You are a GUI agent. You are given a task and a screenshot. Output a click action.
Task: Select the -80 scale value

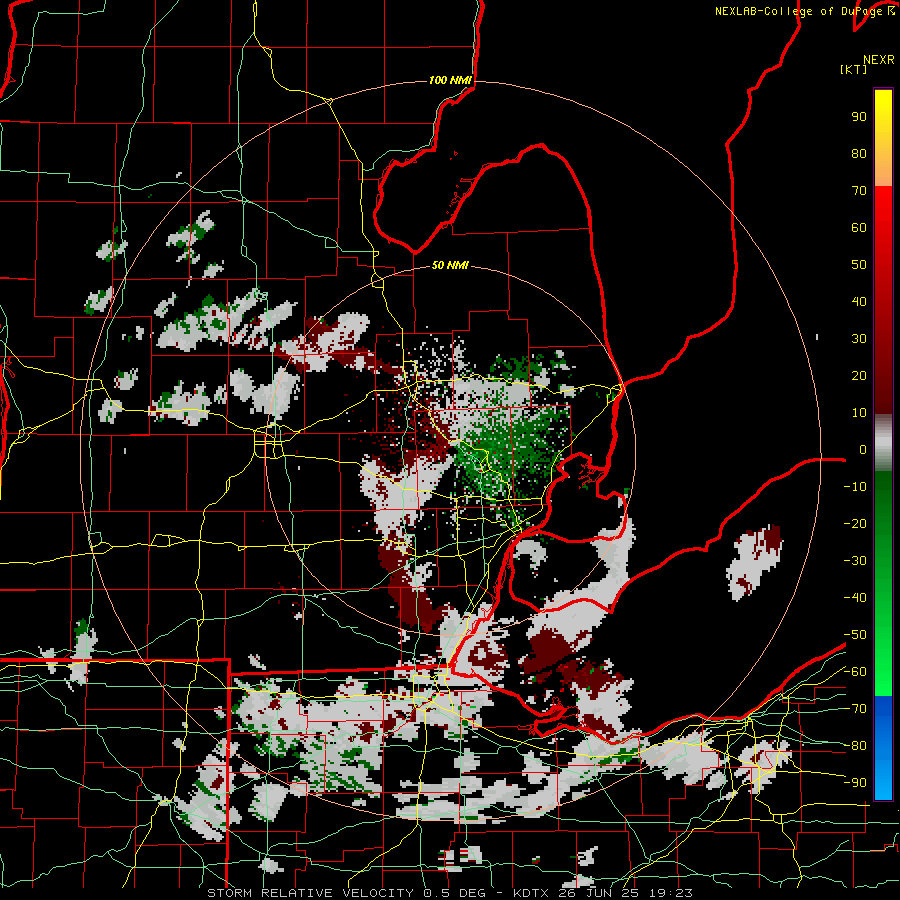855,746
